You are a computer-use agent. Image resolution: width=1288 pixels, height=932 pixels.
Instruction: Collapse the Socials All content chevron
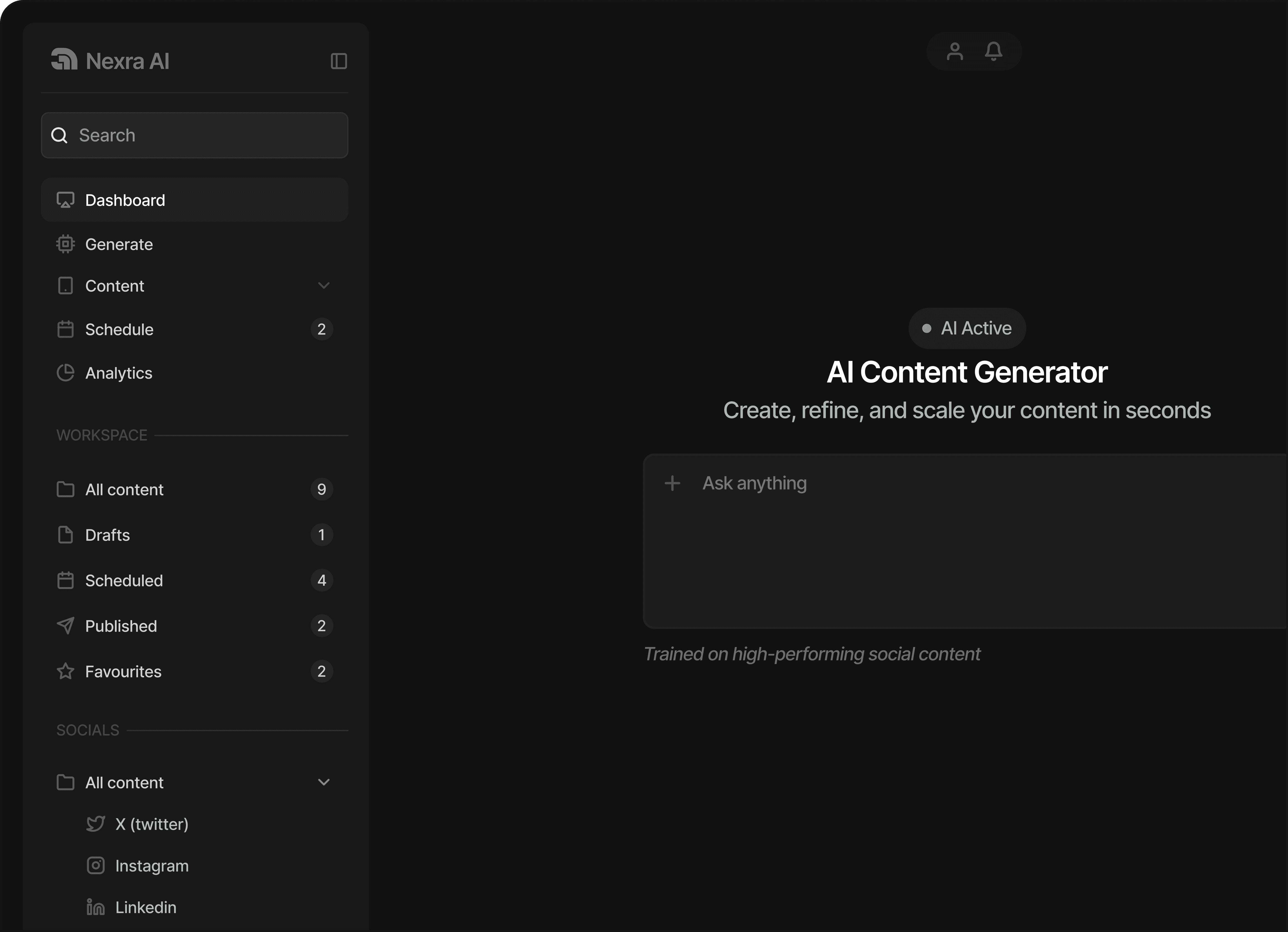pos(324,783)
